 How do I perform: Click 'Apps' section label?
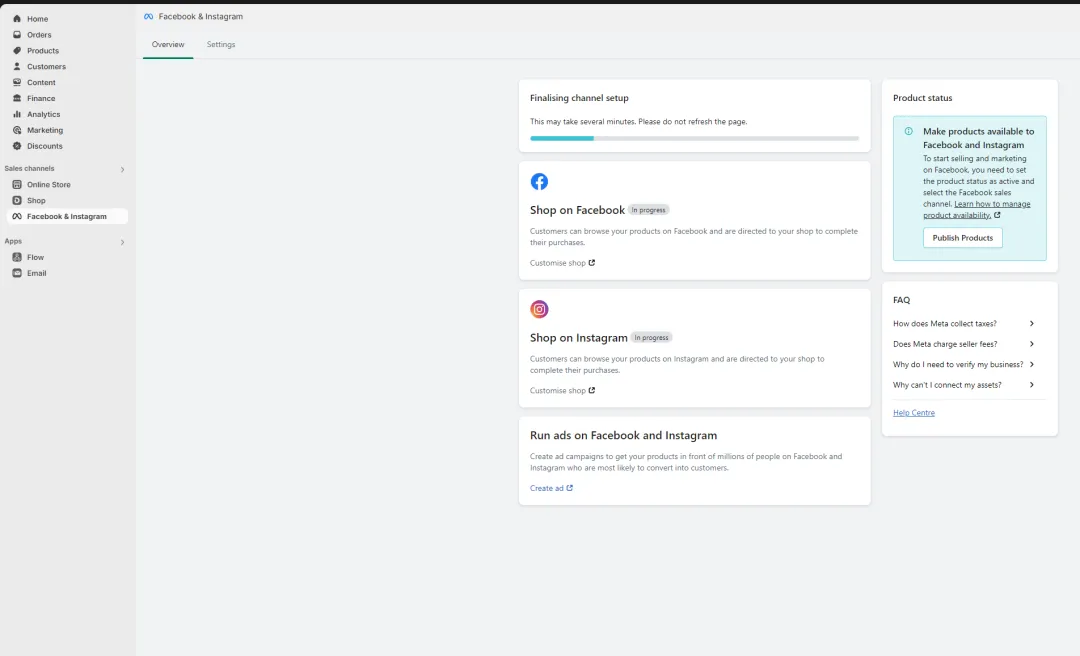point(13,241)
